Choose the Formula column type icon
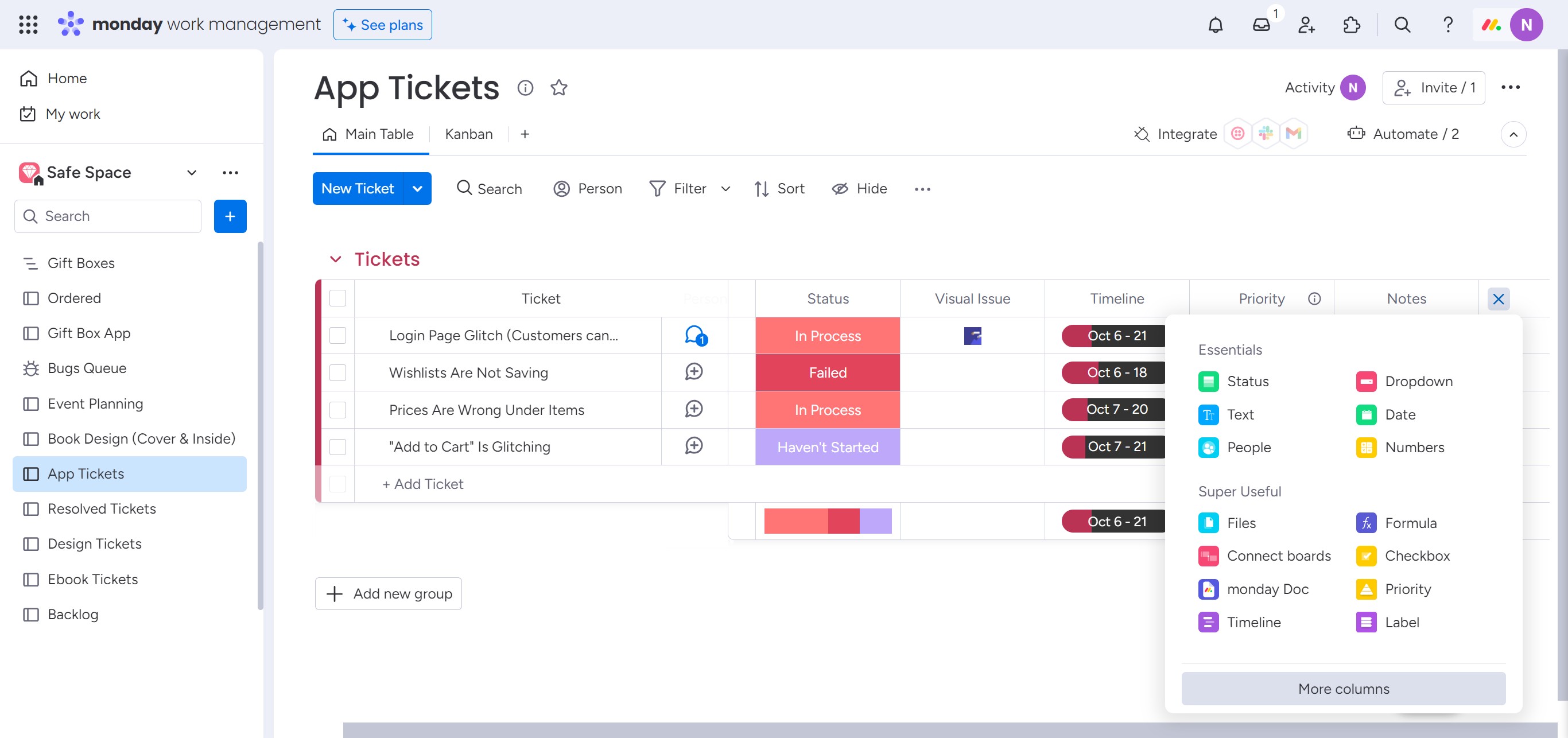Image resolution: width=1568 pixels, height=738 pixels. click(x=1366, y=523)
